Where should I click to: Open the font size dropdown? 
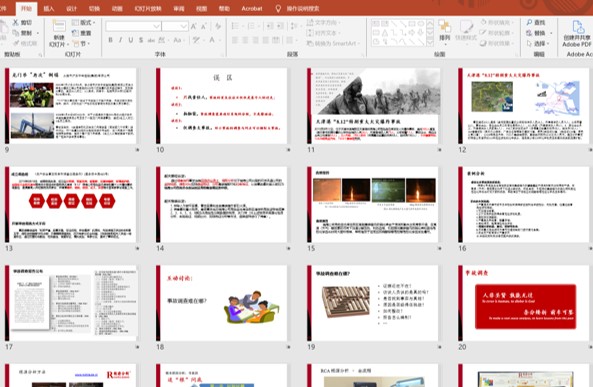coord(183,26)
